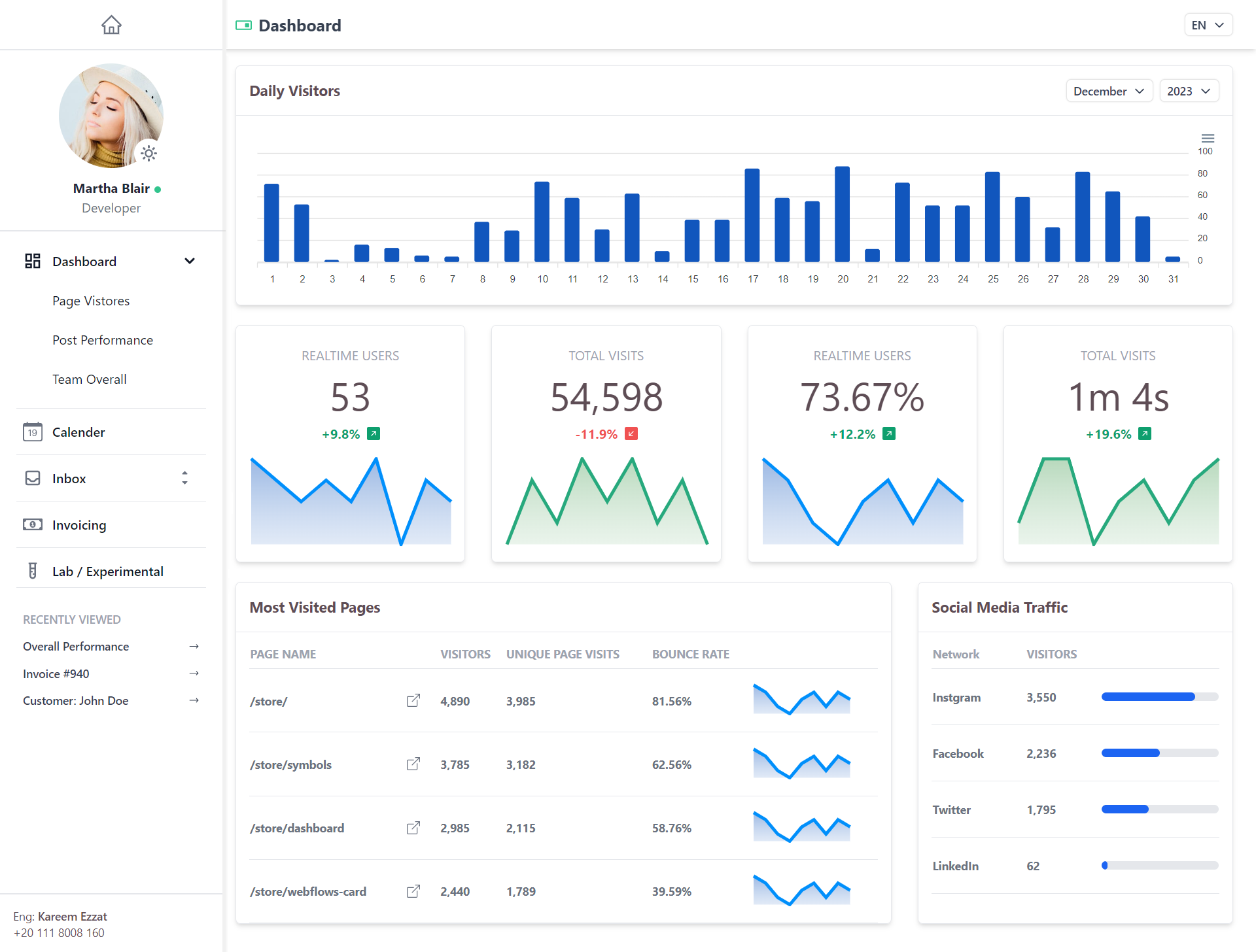
Task: Click the Twitter visitors progress bar
Action: (1160, 809)
